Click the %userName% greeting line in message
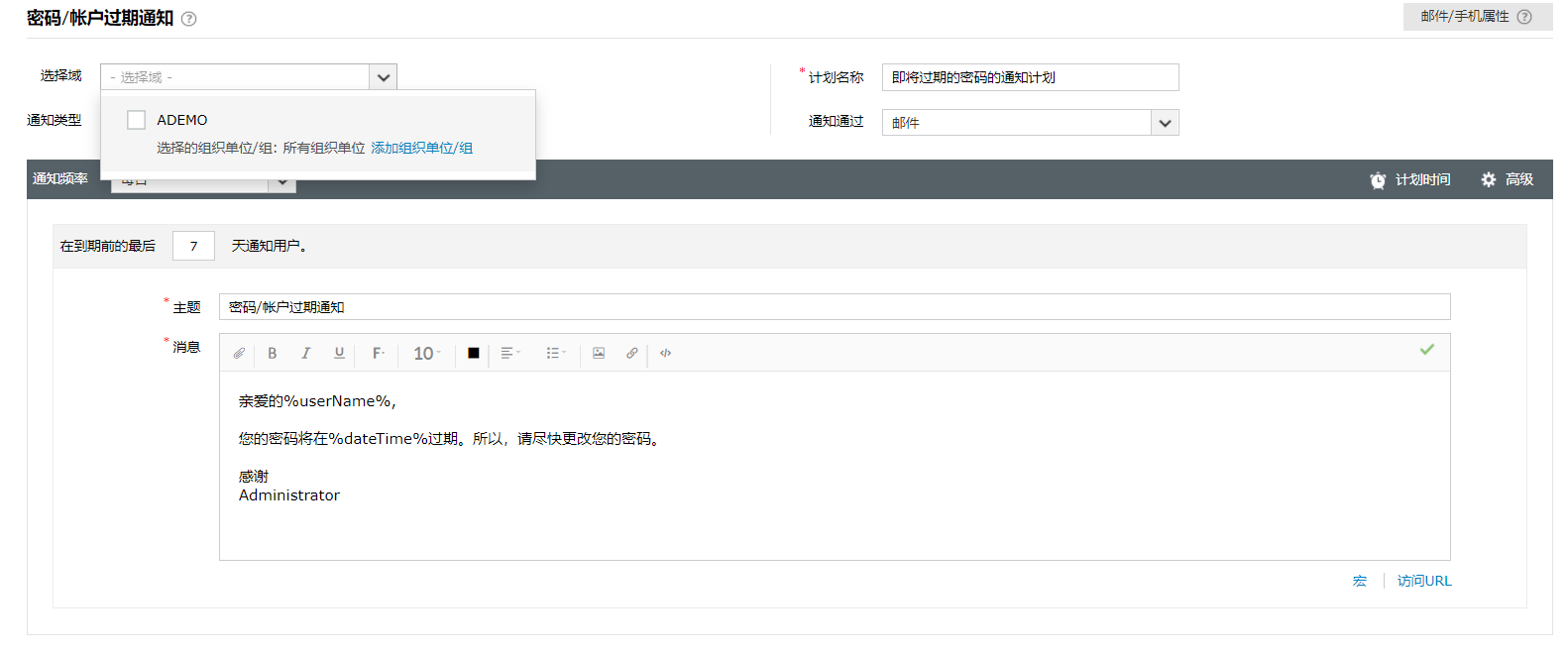Screen dimensions: 1568x656 point(317,401)
